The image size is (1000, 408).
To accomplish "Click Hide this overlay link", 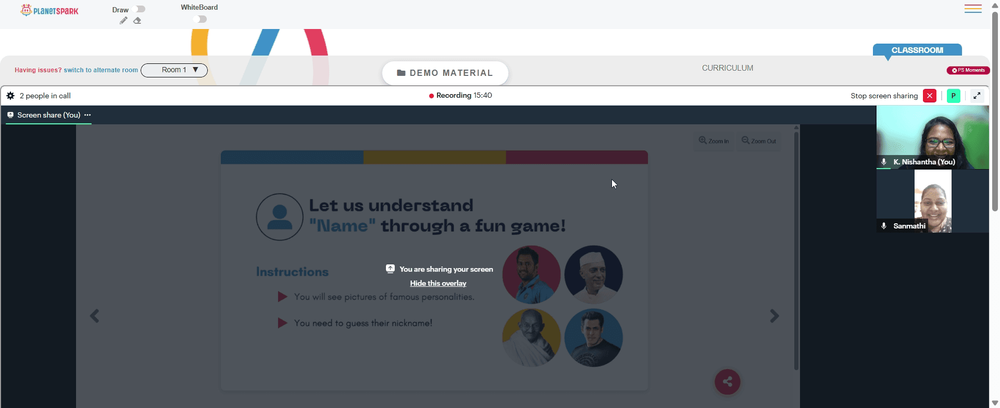I will (438, 283).
